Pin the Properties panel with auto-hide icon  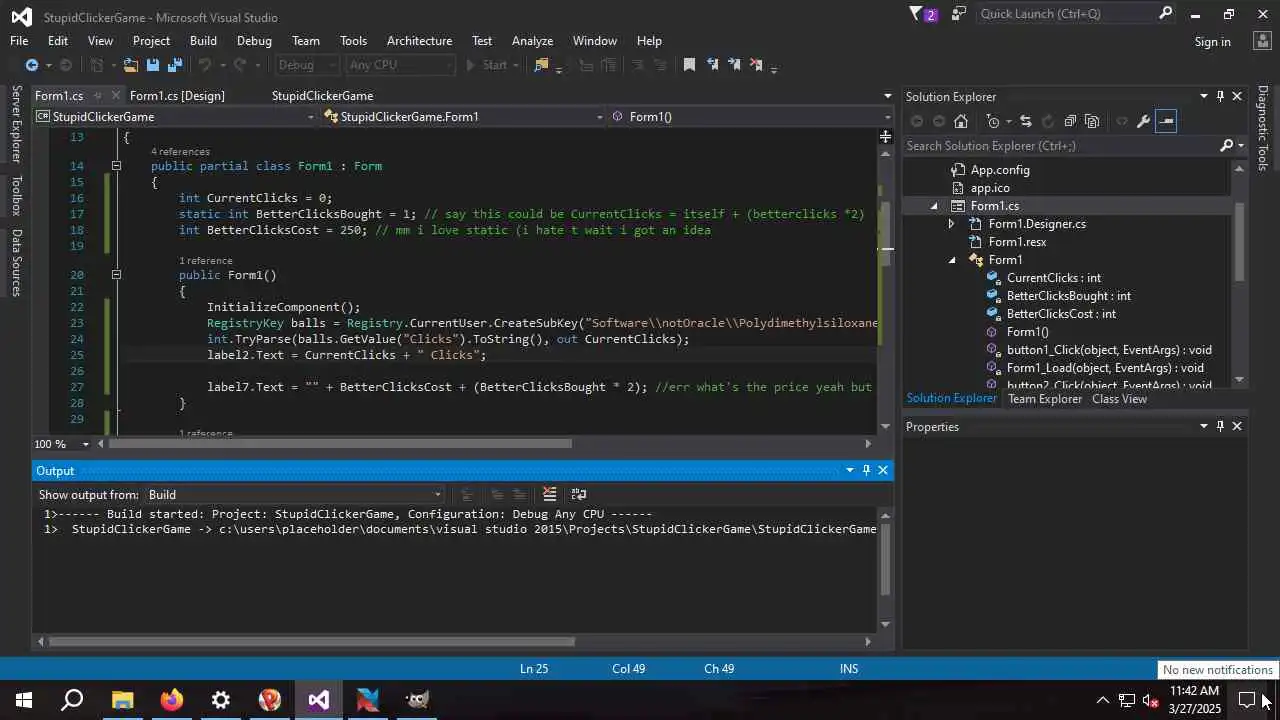point(1220,426)
